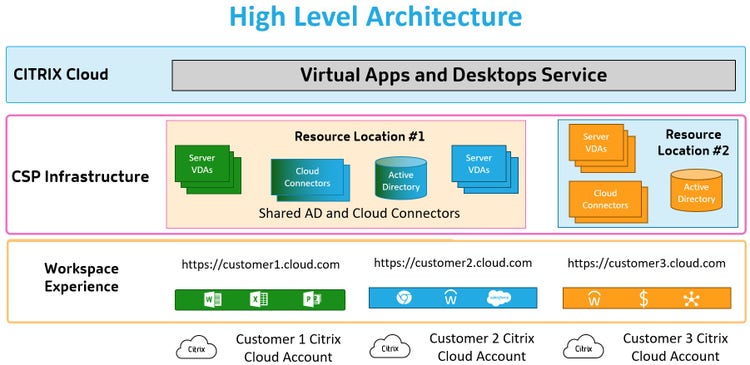Open the customer2.cloud.com URL
This screenshot has height=365, width=750.
point(453,263)
